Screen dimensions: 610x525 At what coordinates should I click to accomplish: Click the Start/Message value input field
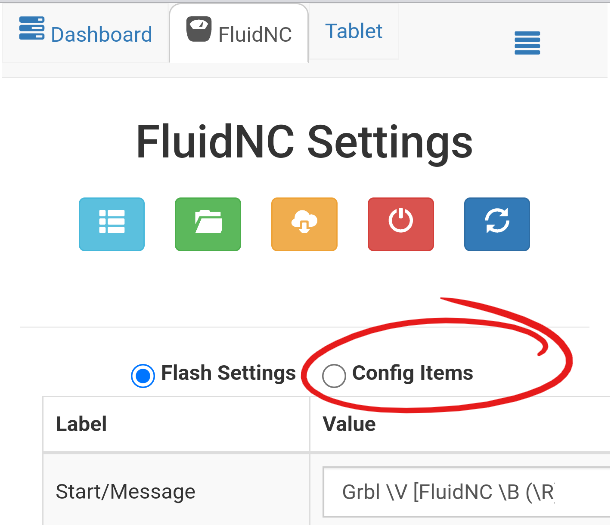[466, 492]
